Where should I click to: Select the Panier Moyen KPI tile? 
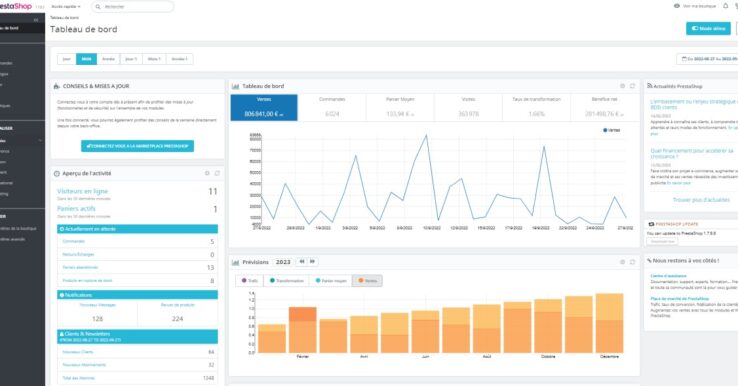tap(400, 107)
